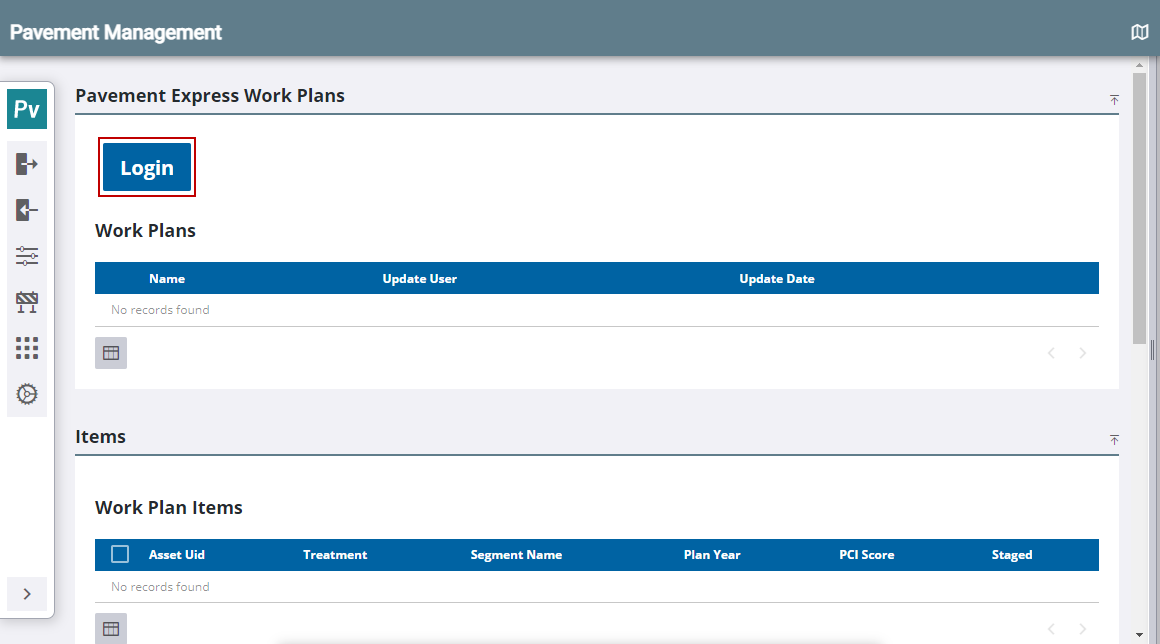
Task: Click the Login button
Action: (146, 167)
